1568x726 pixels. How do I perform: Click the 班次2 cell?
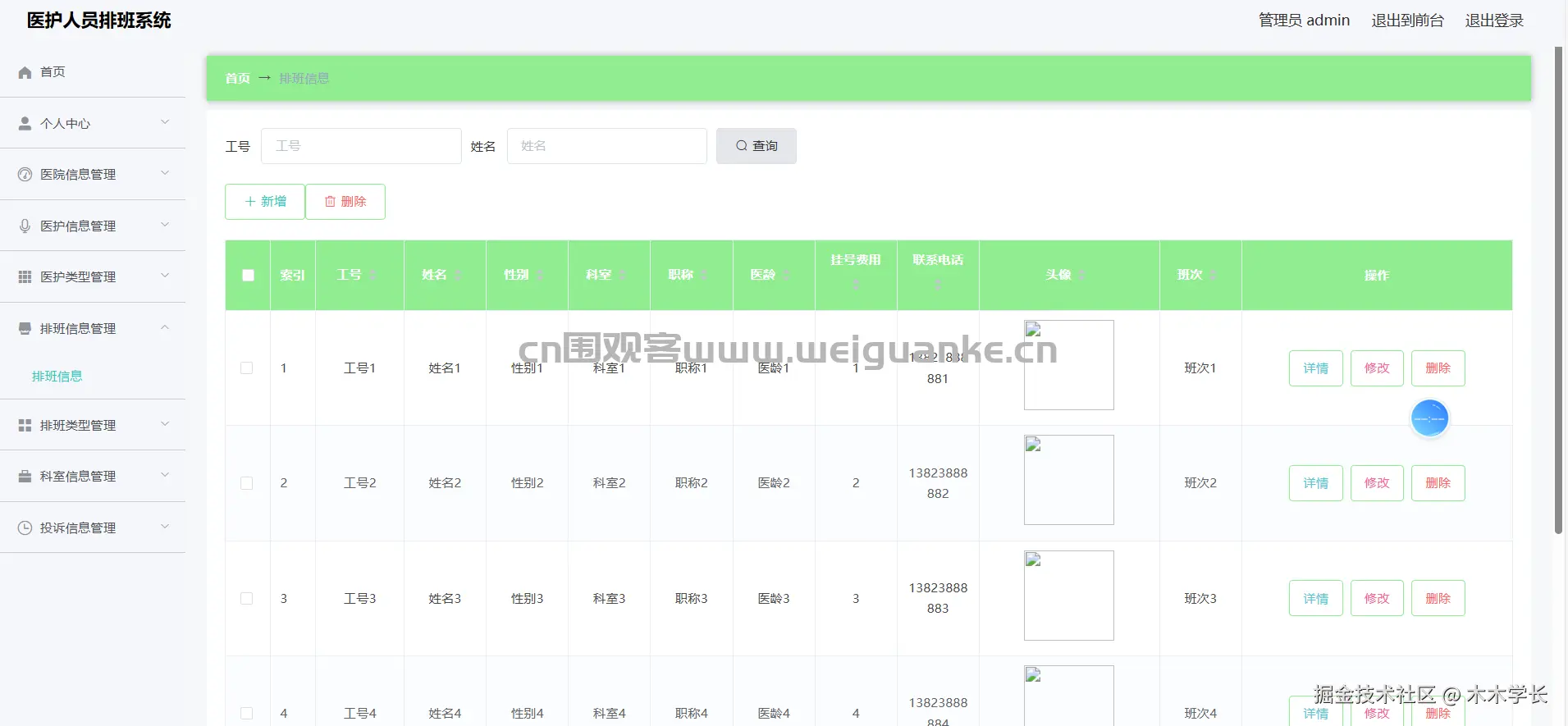click(x=1200, y=483)
